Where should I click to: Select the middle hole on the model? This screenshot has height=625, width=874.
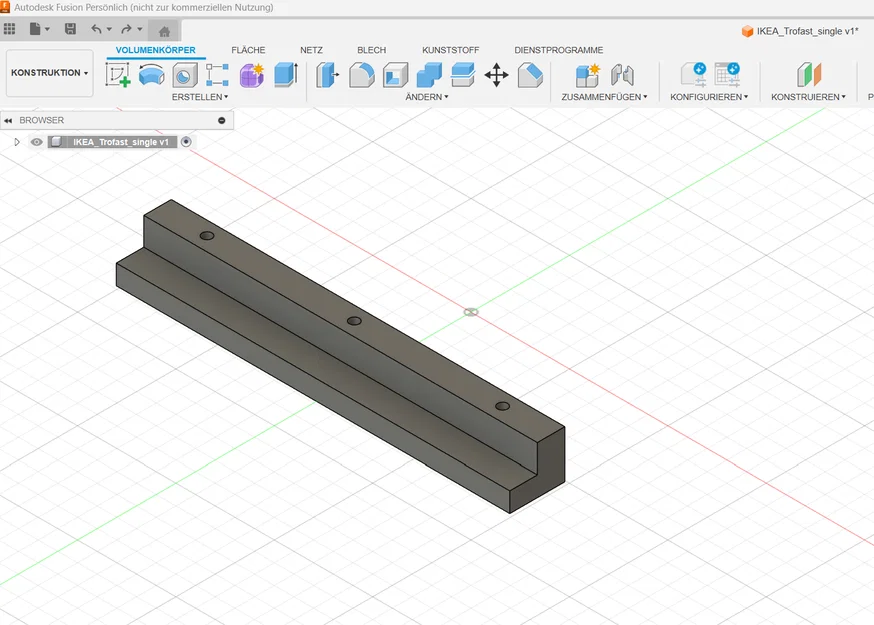click(x=354, y=321)
